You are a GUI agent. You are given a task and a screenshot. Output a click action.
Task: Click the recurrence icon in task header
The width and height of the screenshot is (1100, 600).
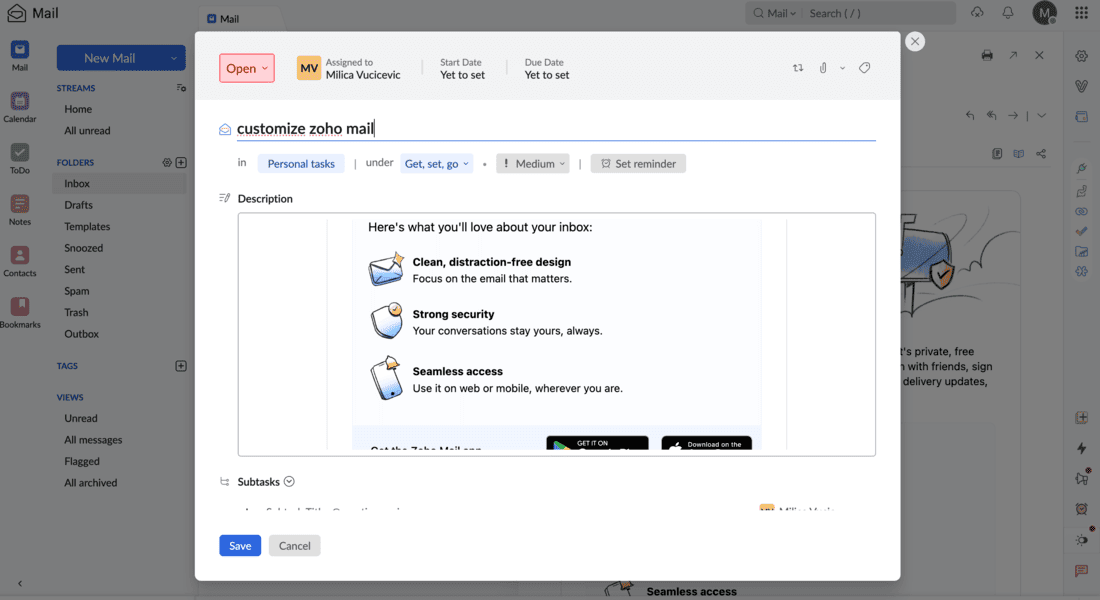(x=798, y=67)
